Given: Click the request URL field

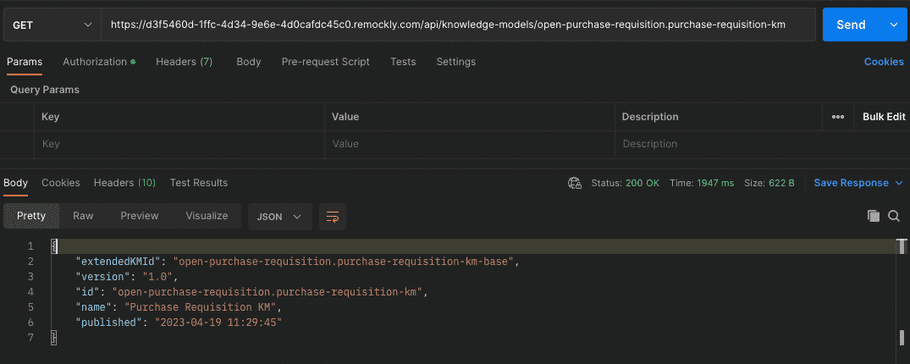Looking at the screenshot, I should [x=458, y=25].
